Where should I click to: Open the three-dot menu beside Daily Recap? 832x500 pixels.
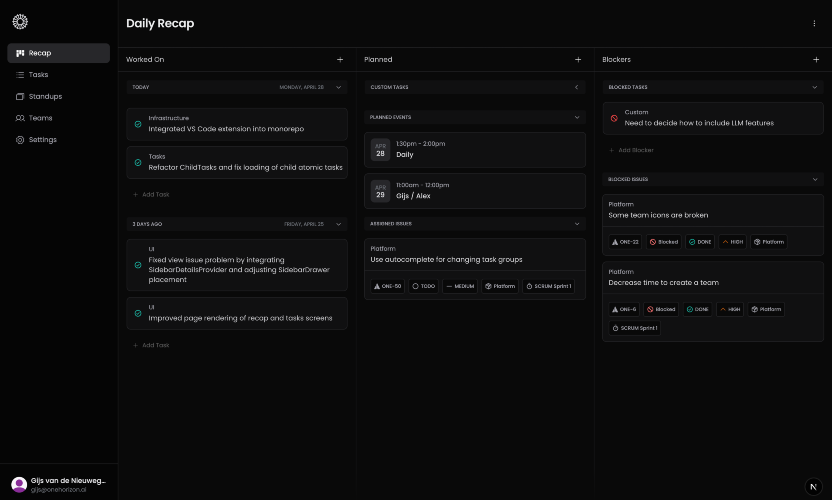814,23
